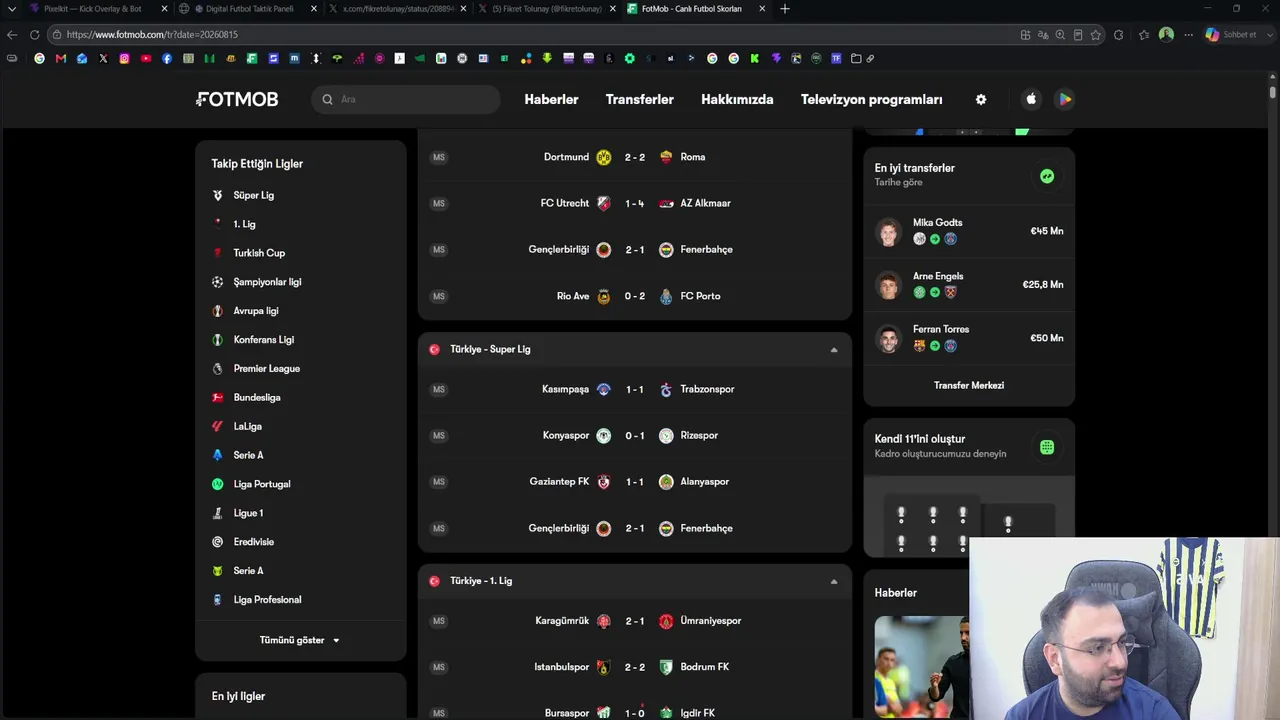Open the Haberler news thumbnail
Image resolution: width=1280 pixels, height=720 pixels.
click(921, 667)
